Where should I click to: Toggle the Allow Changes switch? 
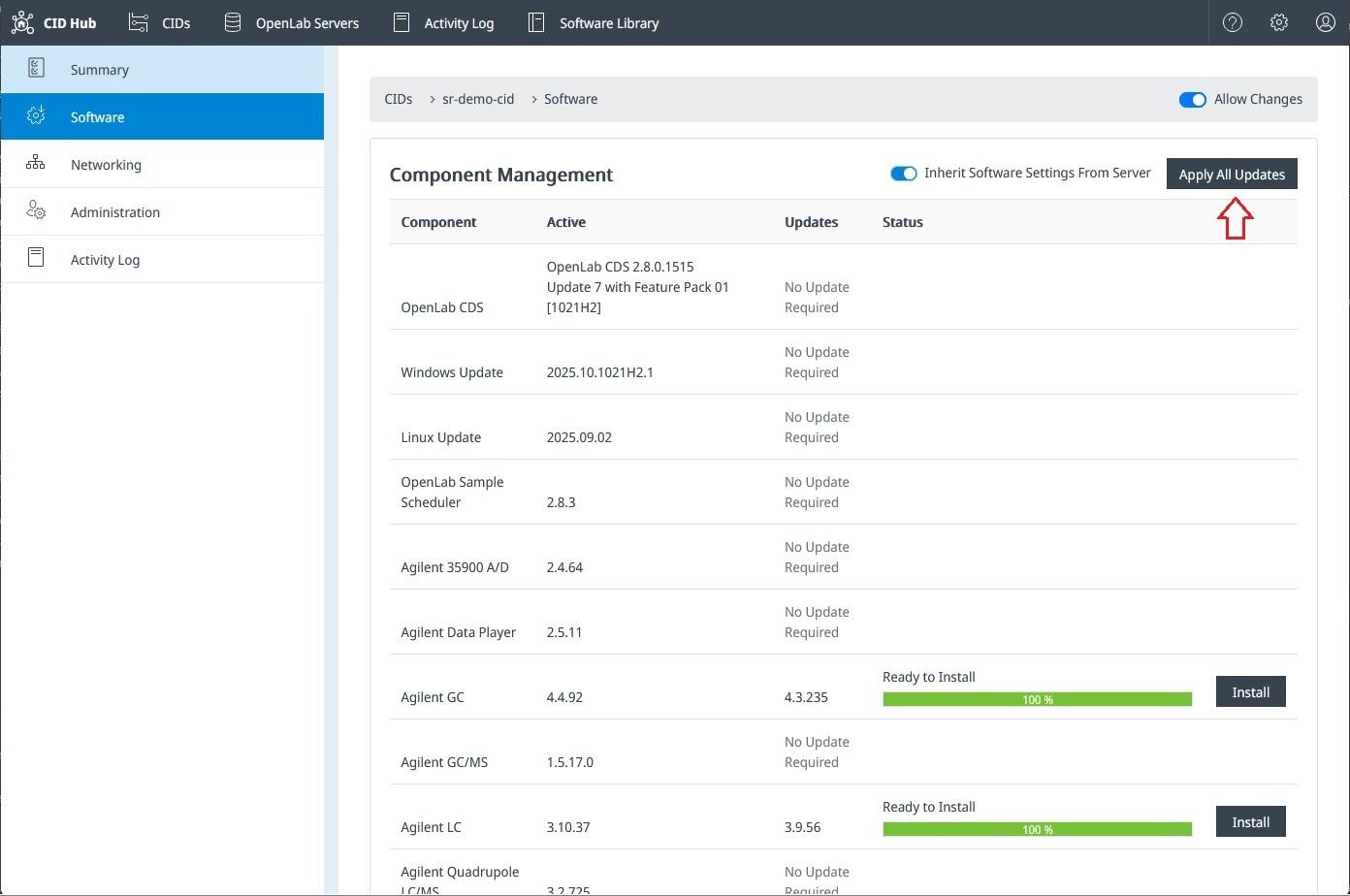[1193, 99]
